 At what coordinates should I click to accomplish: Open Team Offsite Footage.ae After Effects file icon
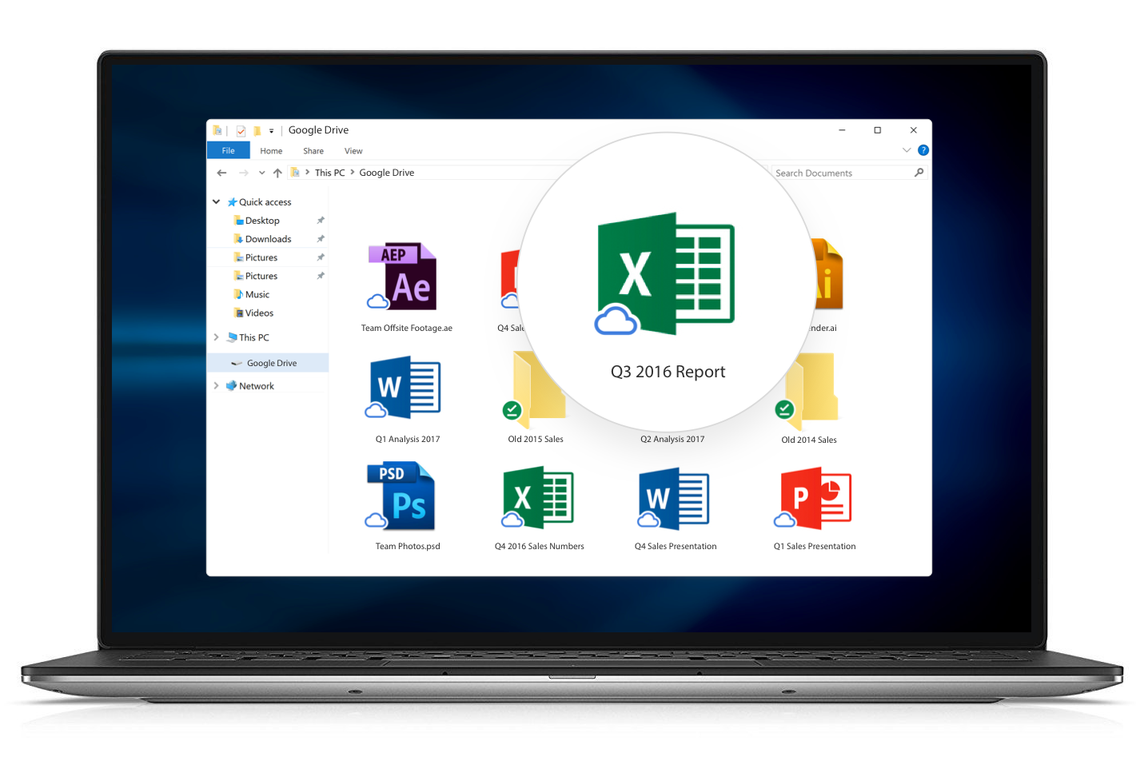point(402,277)
